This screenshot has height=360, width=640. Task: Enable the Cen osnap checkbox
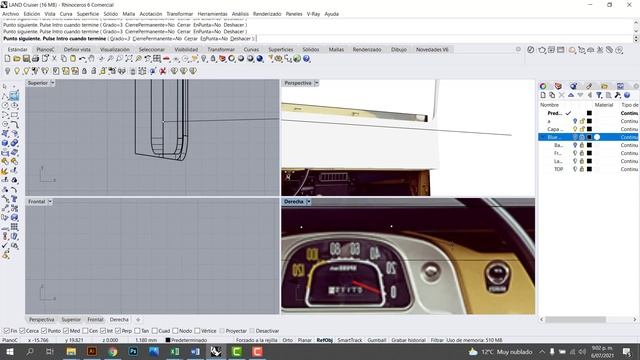pos(85,331)
